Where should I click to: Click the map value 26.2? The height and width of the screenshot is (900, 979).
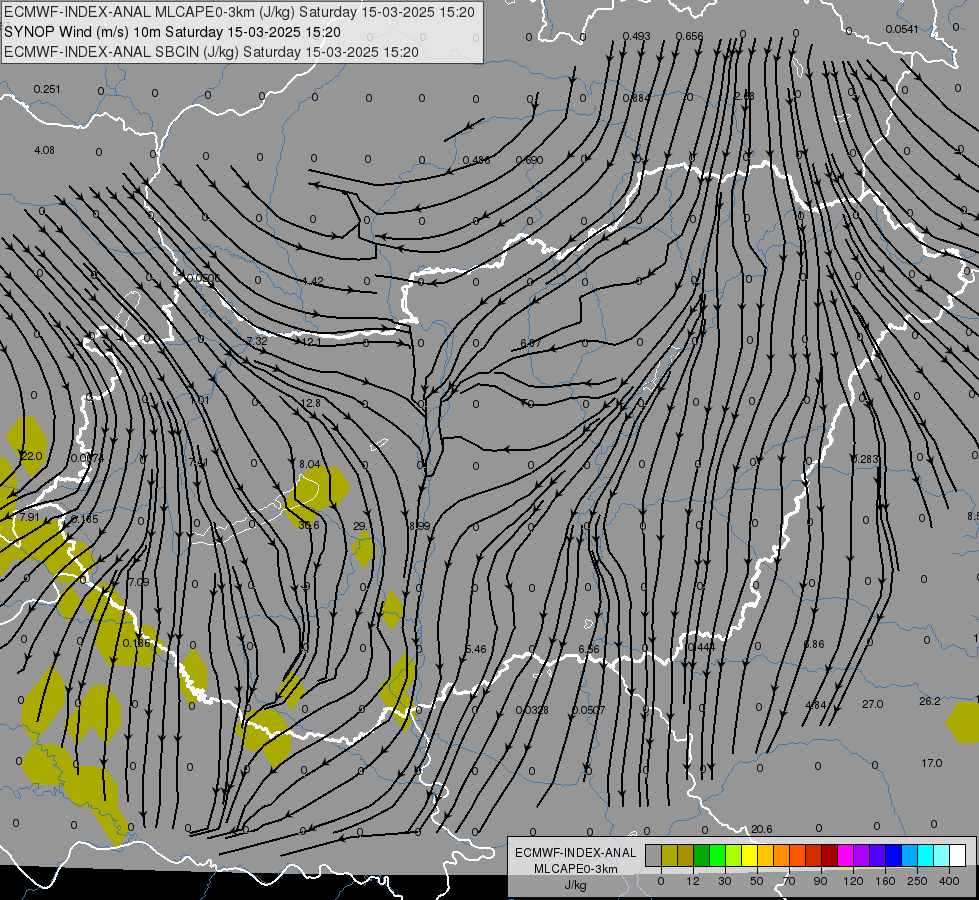(x=930, y=701)
